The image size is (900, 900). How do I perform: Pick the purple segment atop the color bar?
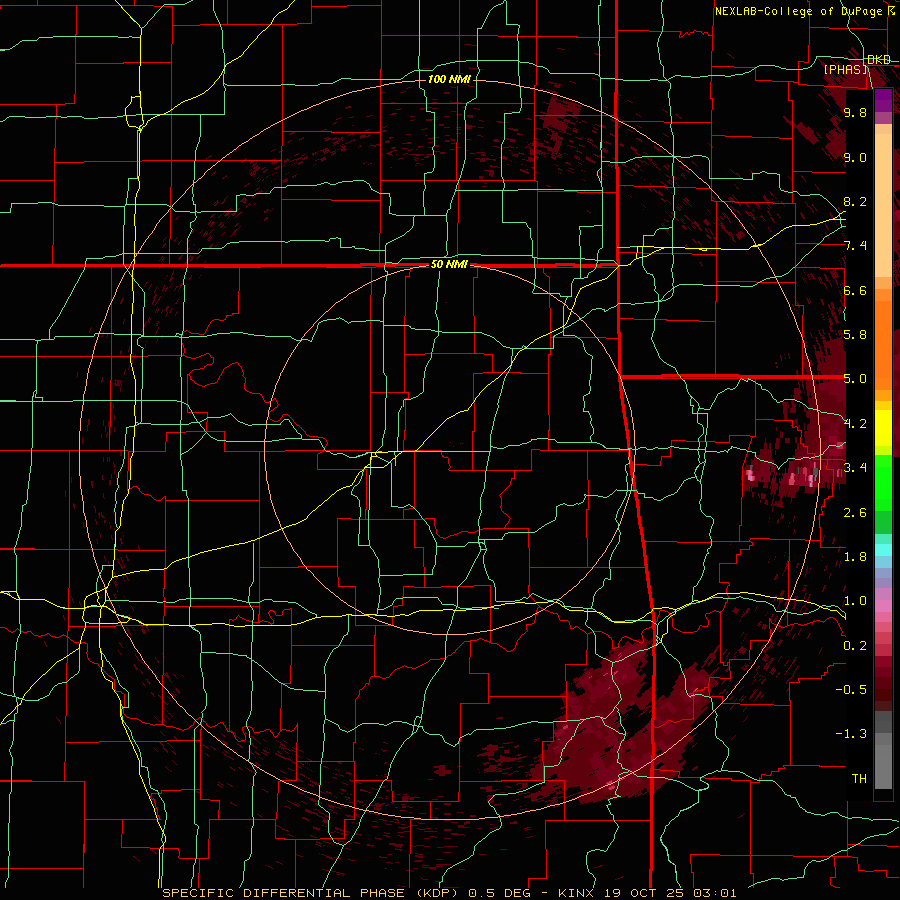tap(883, 100)
